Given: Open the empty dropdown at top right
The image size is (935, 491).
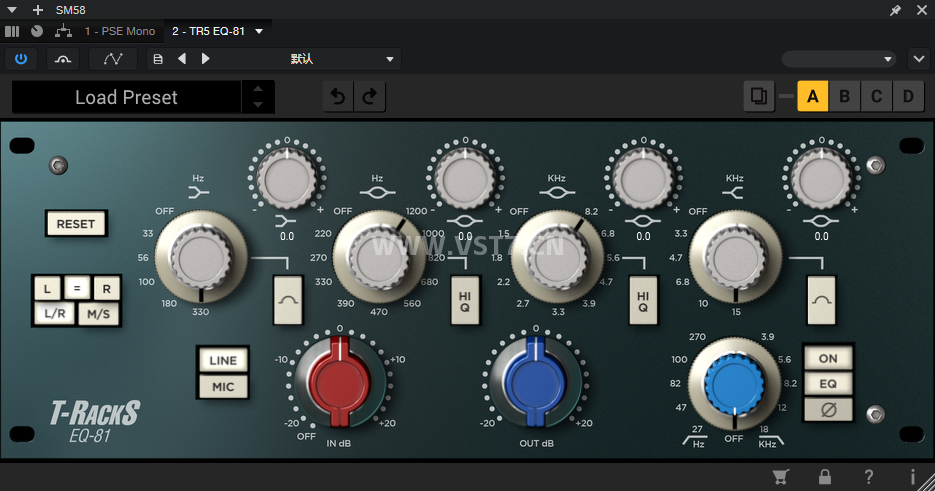Looking at the screenshot, I should (x=839, y=59).
